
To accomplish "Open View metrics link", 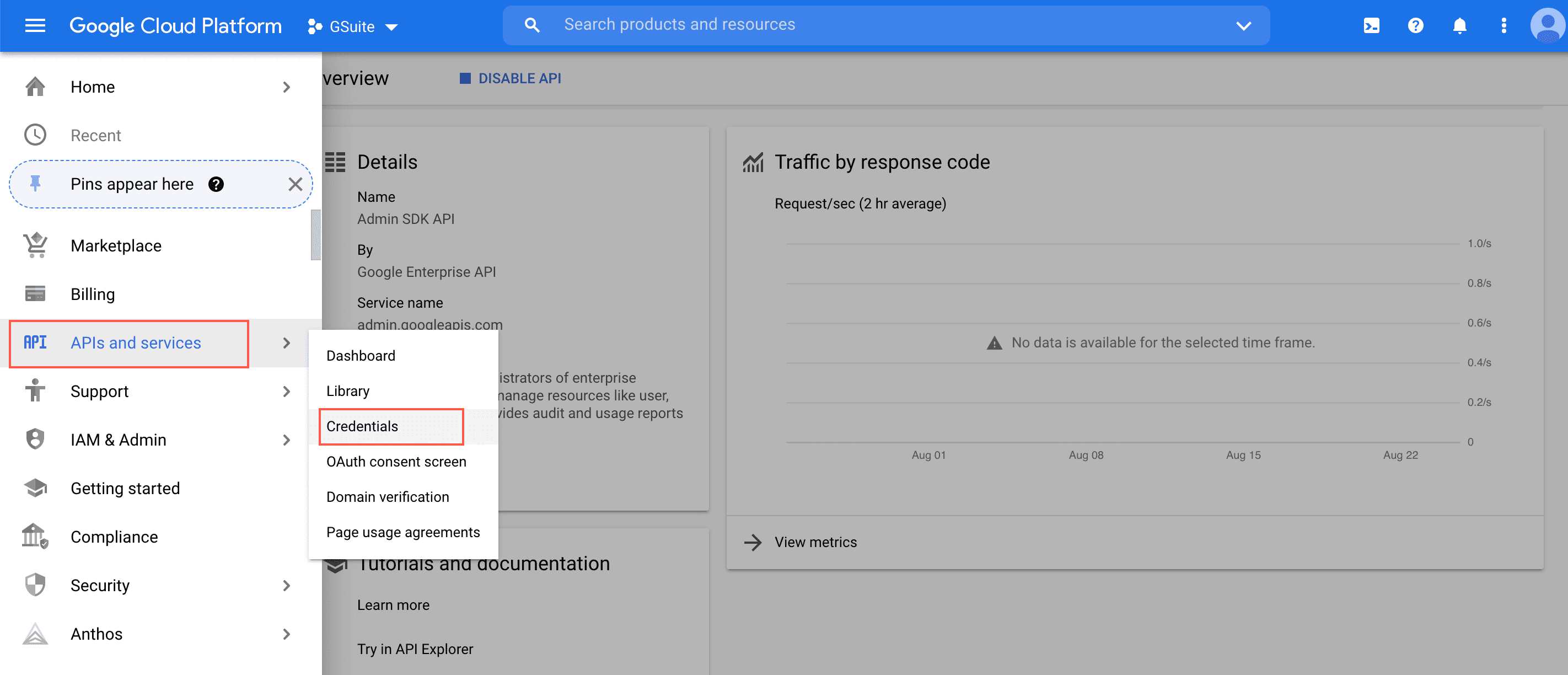I will click(x=815, y=542).
